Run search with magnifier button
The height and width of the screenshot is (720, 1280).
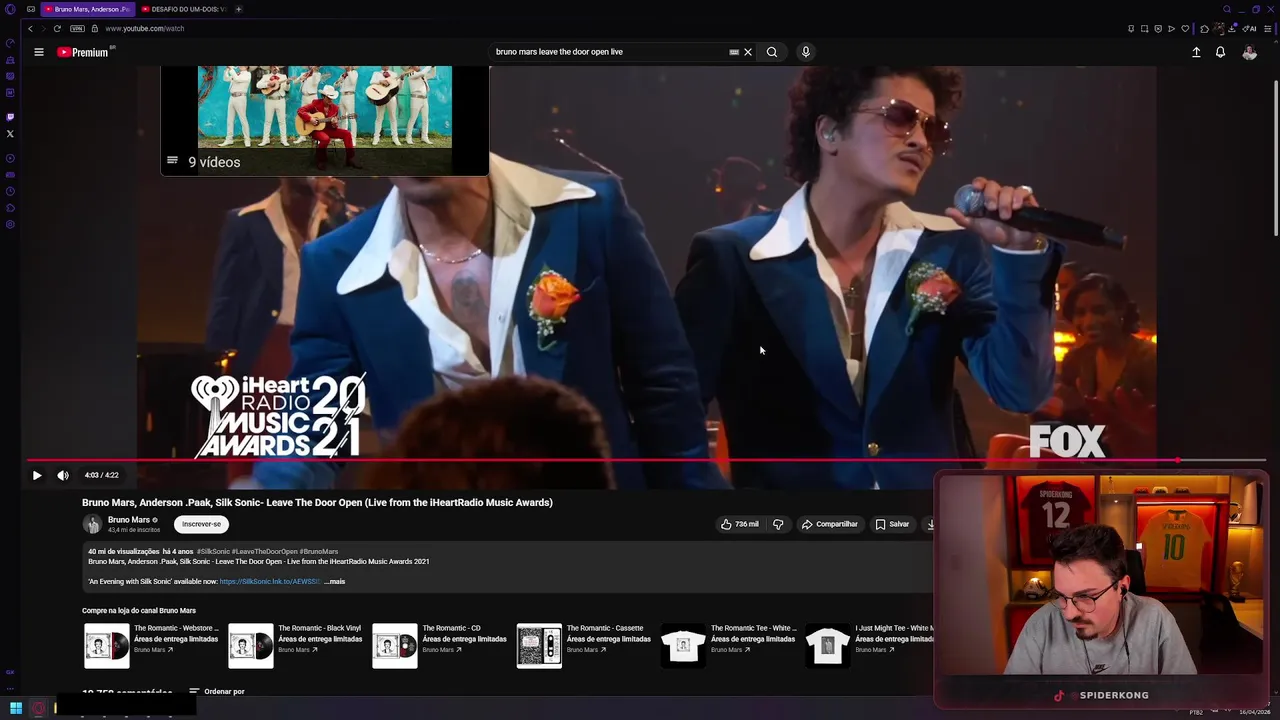[772, 52]
